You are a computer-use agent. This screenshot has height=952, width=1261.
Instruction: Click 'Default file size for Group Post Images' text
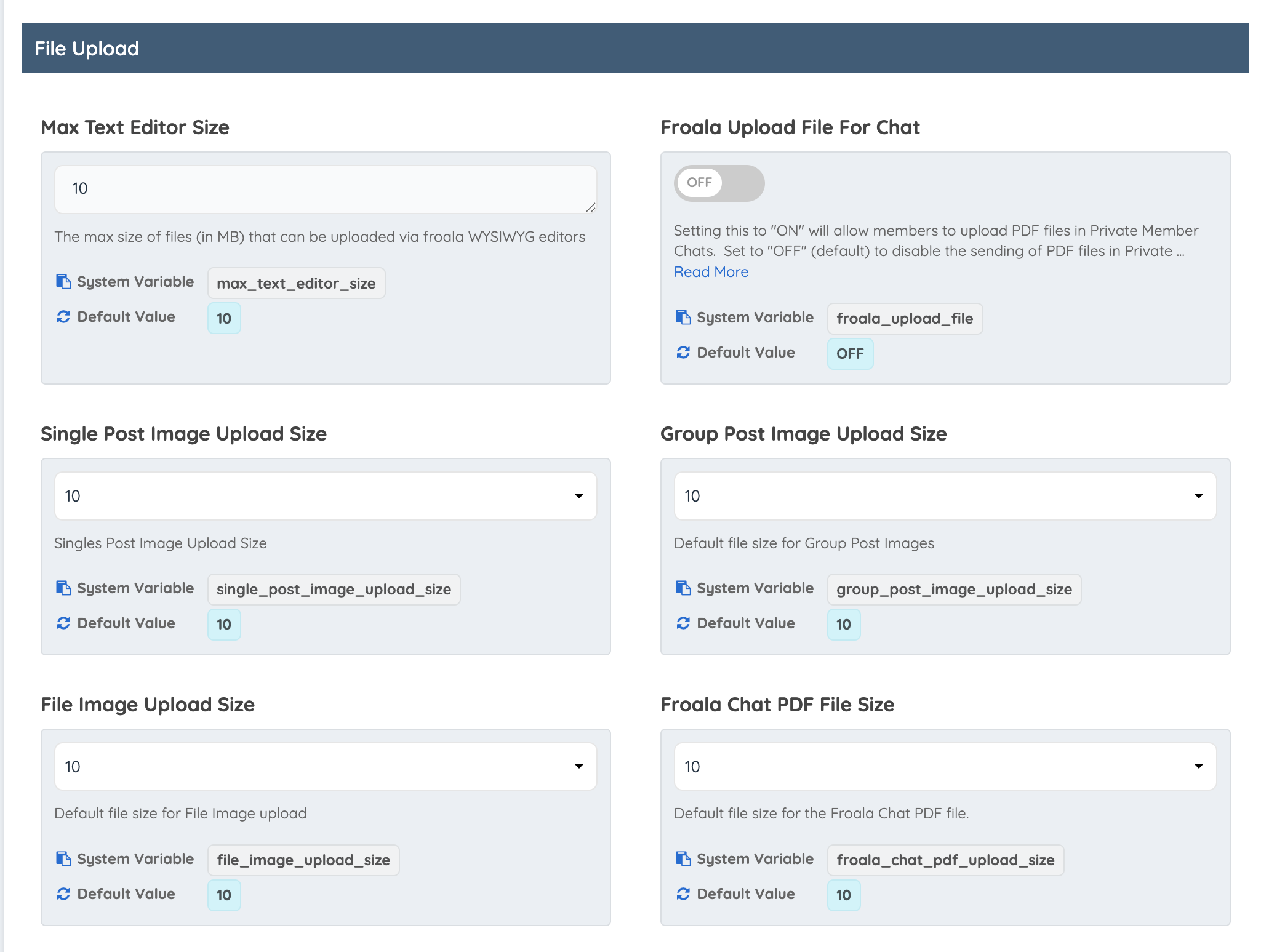point(804,543)
